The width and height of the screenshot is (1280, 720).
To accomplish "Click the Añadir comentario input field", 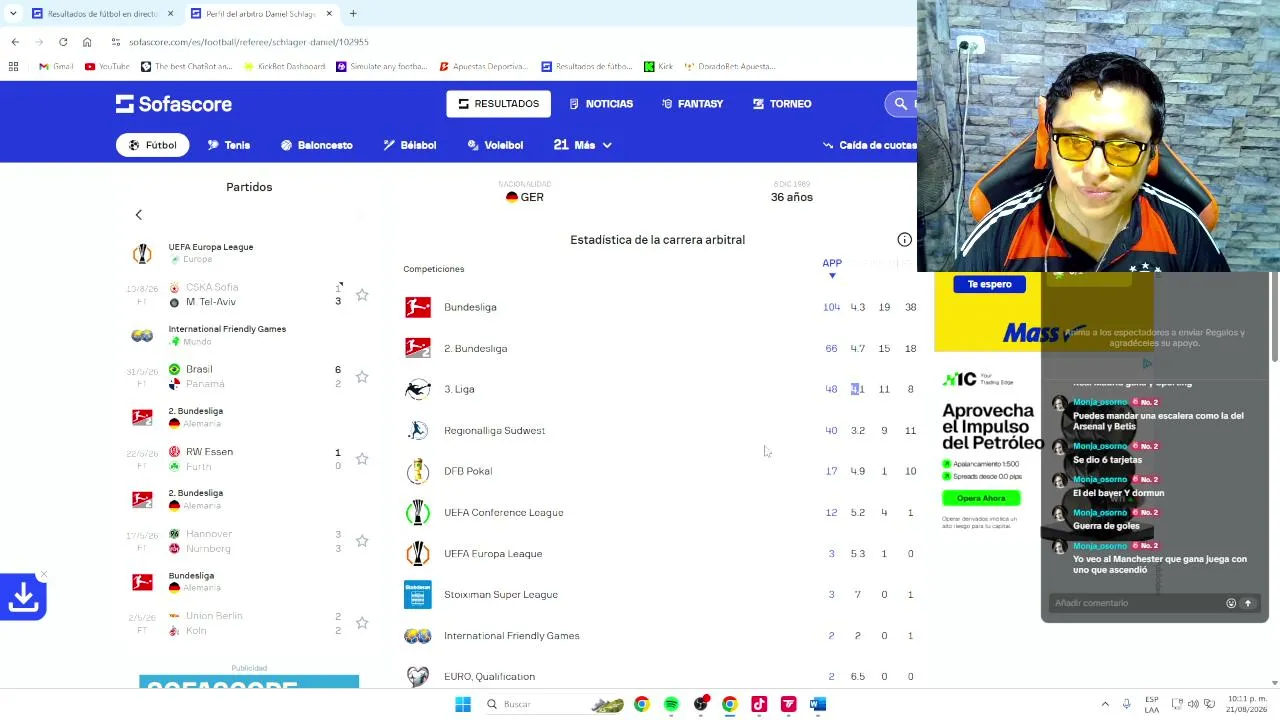I will (x=1137, y=603).
